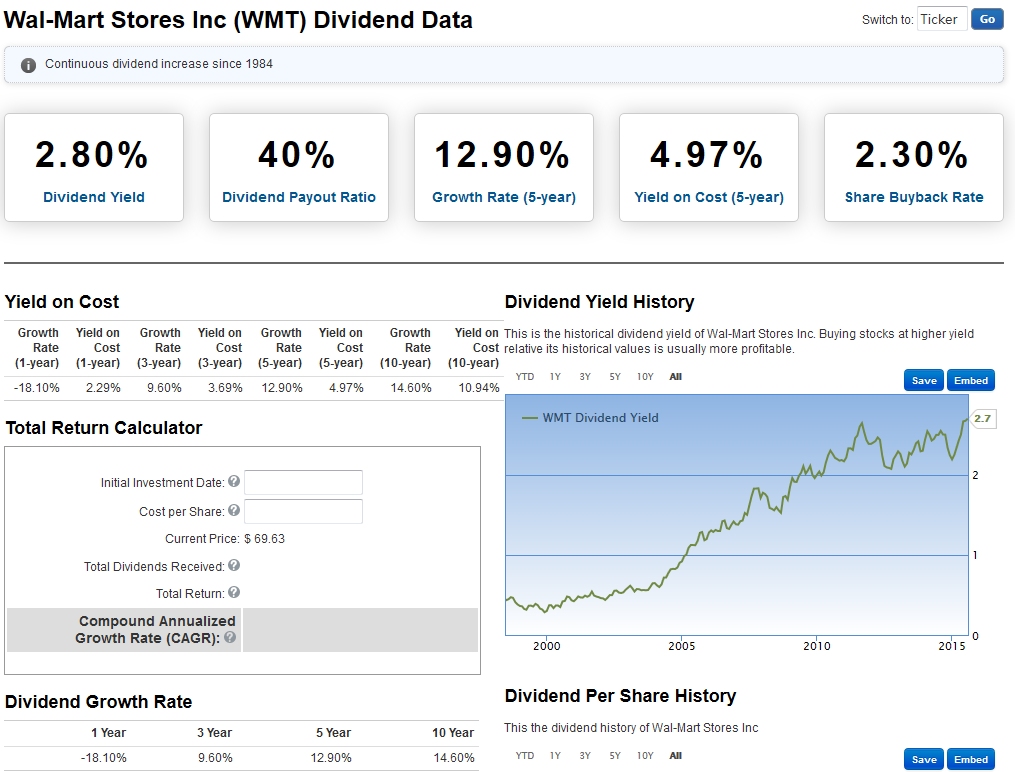The height and width of the screenshot is (772, 1015).
Task: Select YTD range on Dividend Per Share History
Action: tap(525, 756)
